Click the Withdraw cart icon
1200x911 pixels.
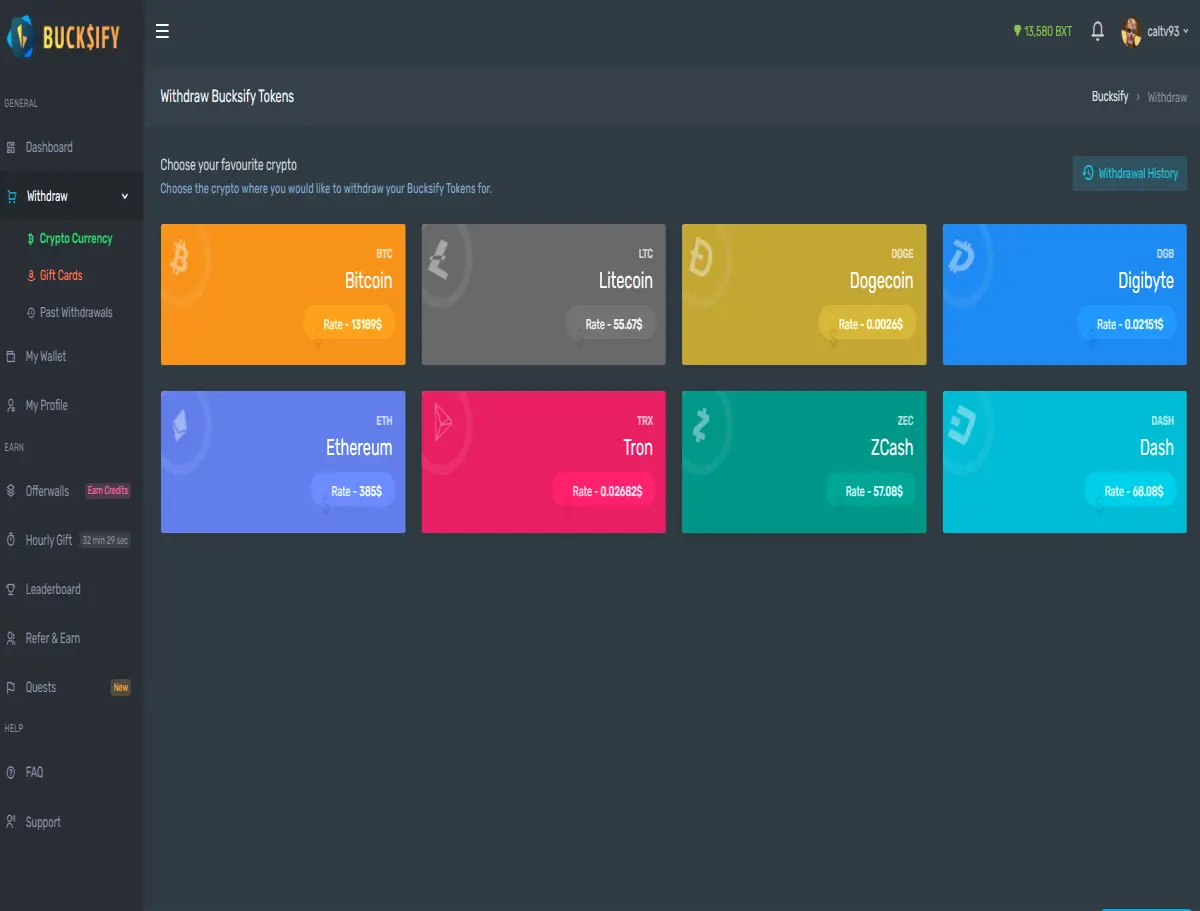click(11, 196)
